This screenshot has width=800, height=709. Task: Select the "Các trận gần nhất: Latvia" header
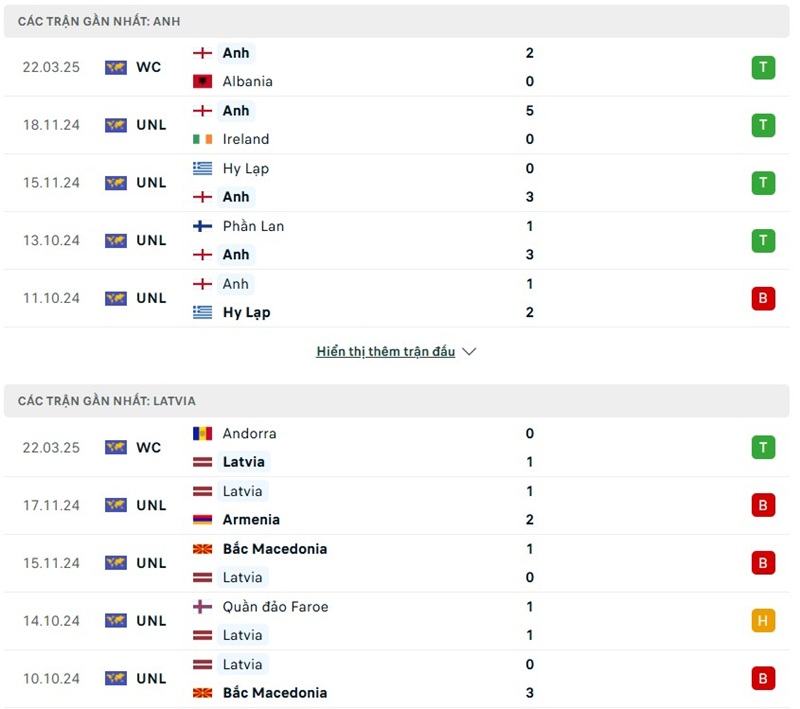[106, 401]
